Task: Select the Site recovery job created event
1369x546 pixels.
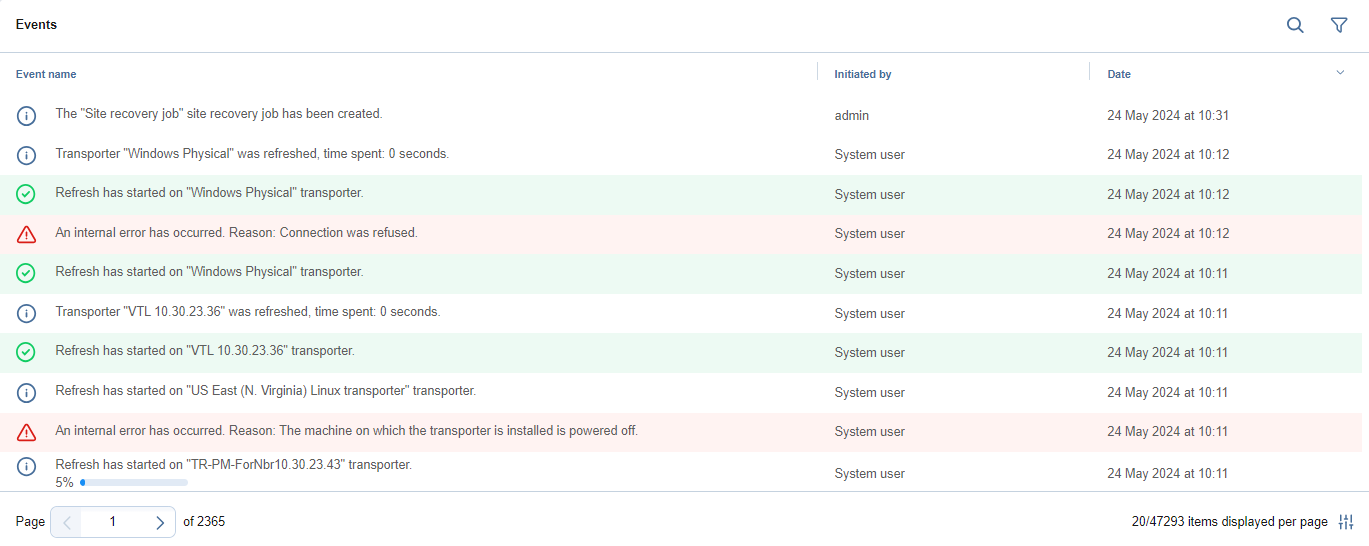Action: (x=219, y=114)
